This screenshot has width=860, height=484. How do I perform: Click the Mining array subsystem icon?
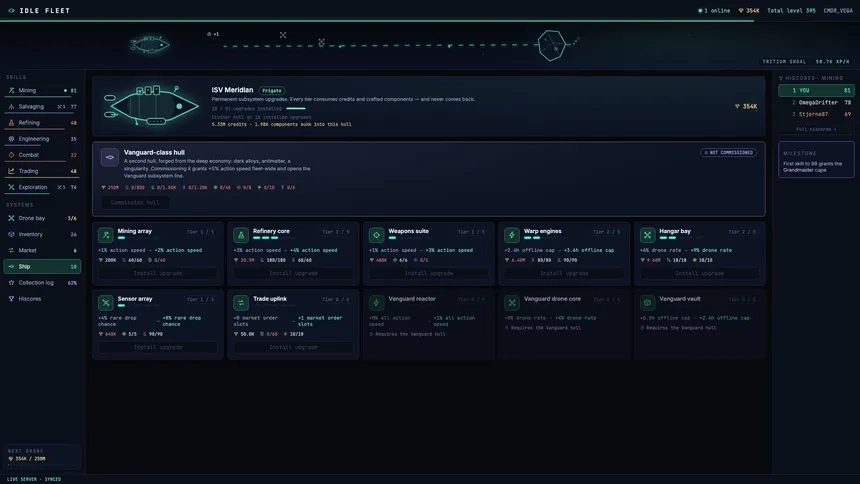pos(106,235)
